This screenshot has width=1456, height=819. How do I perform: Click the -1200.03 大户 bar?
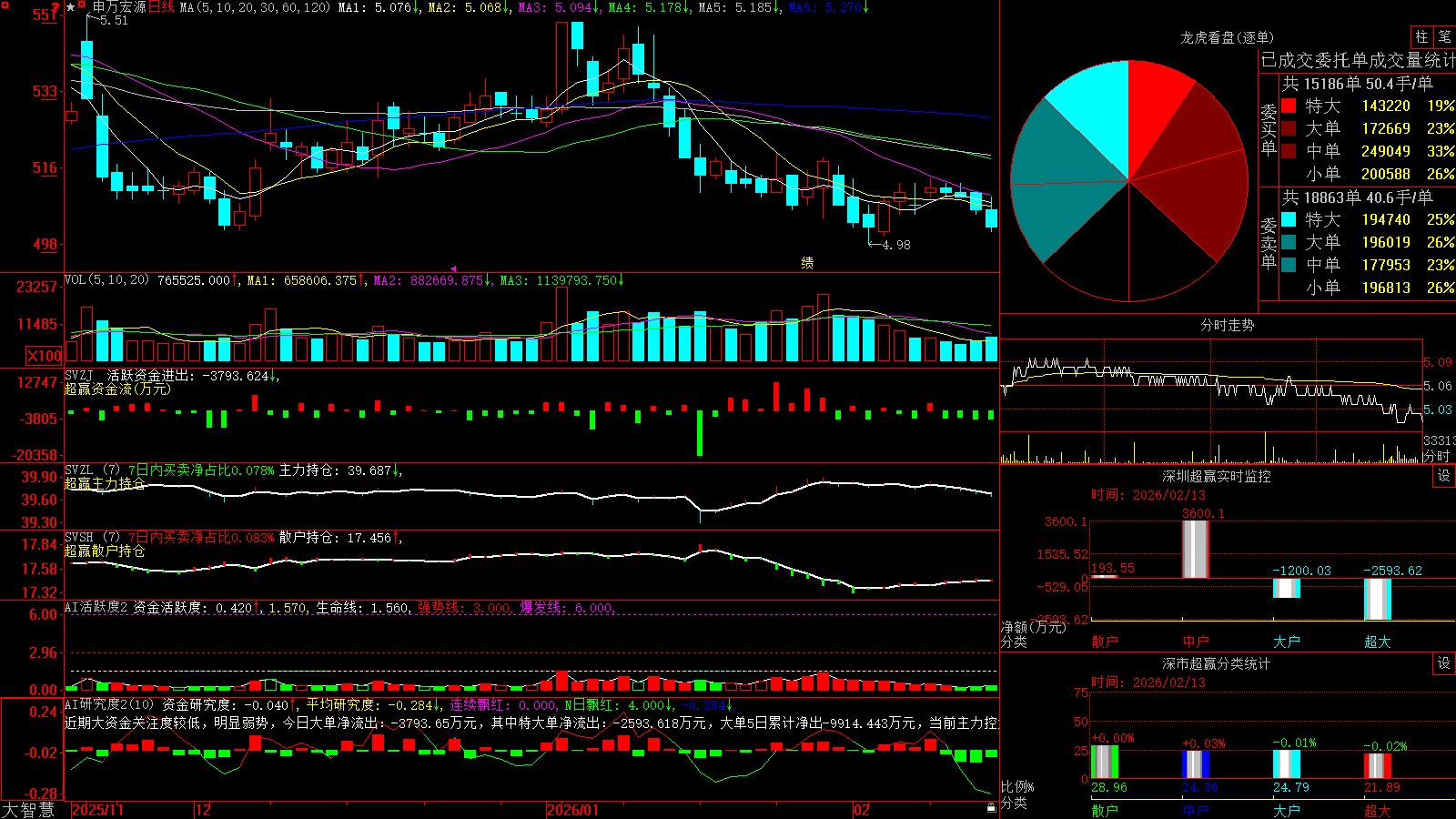tap(1287, 588)
